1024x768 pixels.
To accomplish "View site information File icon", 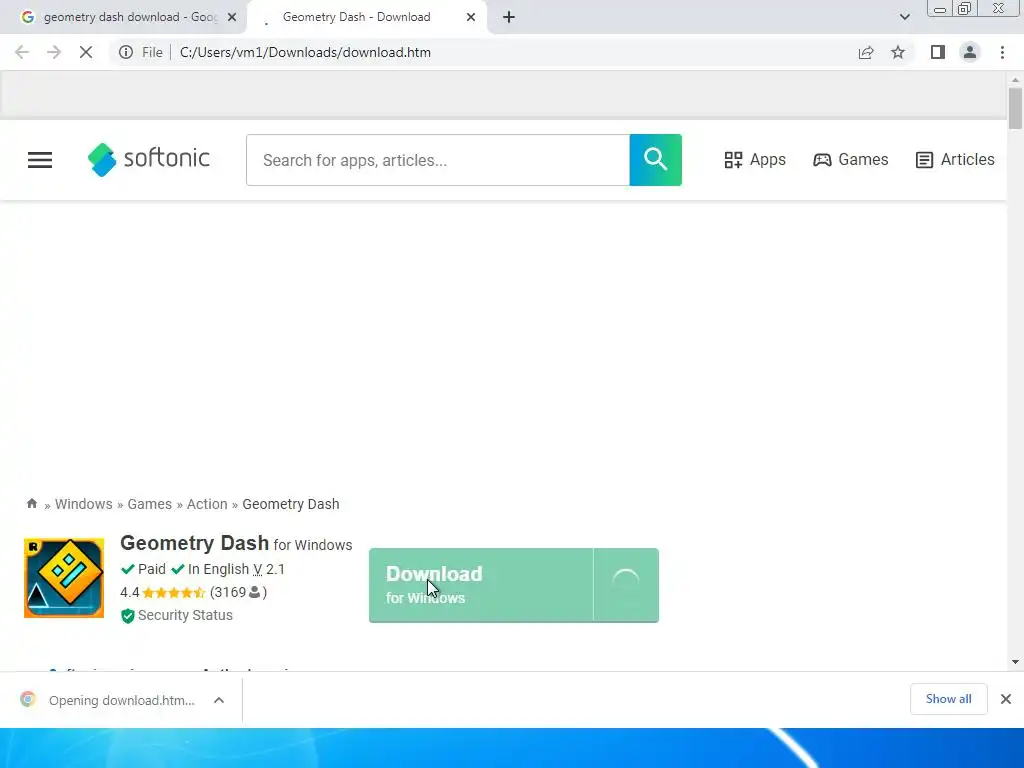I will [126, 52].
